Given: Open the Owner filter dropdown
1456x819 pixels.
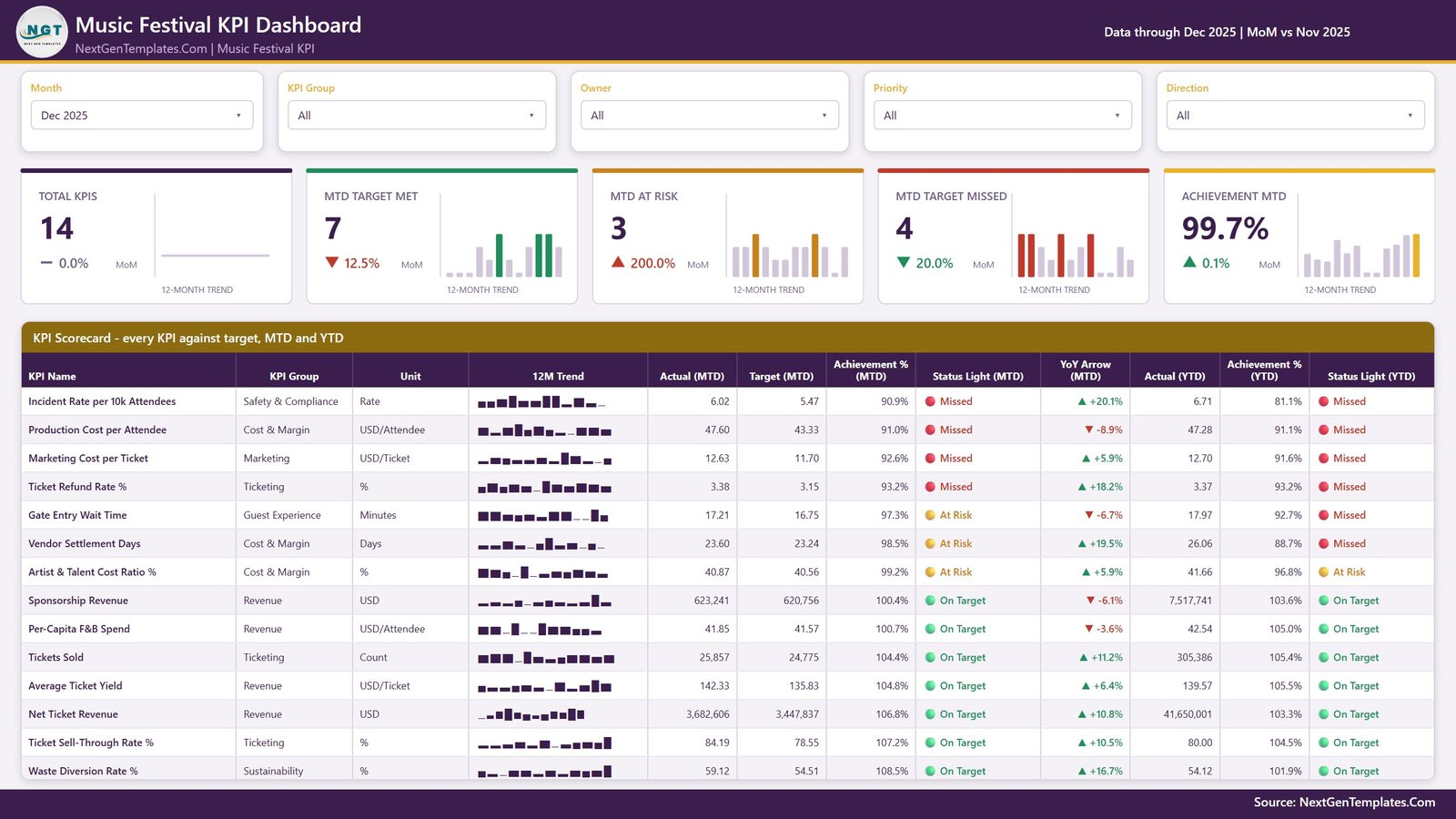Looking at the screenshot, I should coord(710,116).
